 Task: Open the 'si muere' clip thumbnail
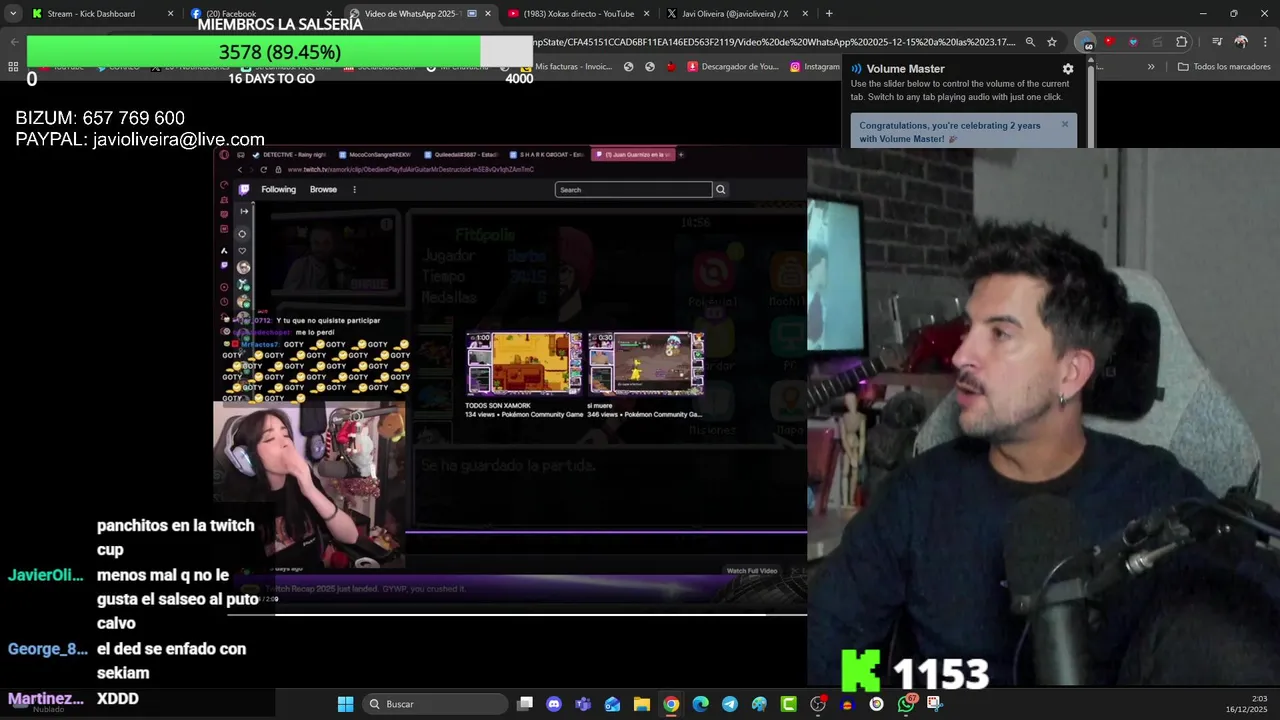(x=645, y=363)
